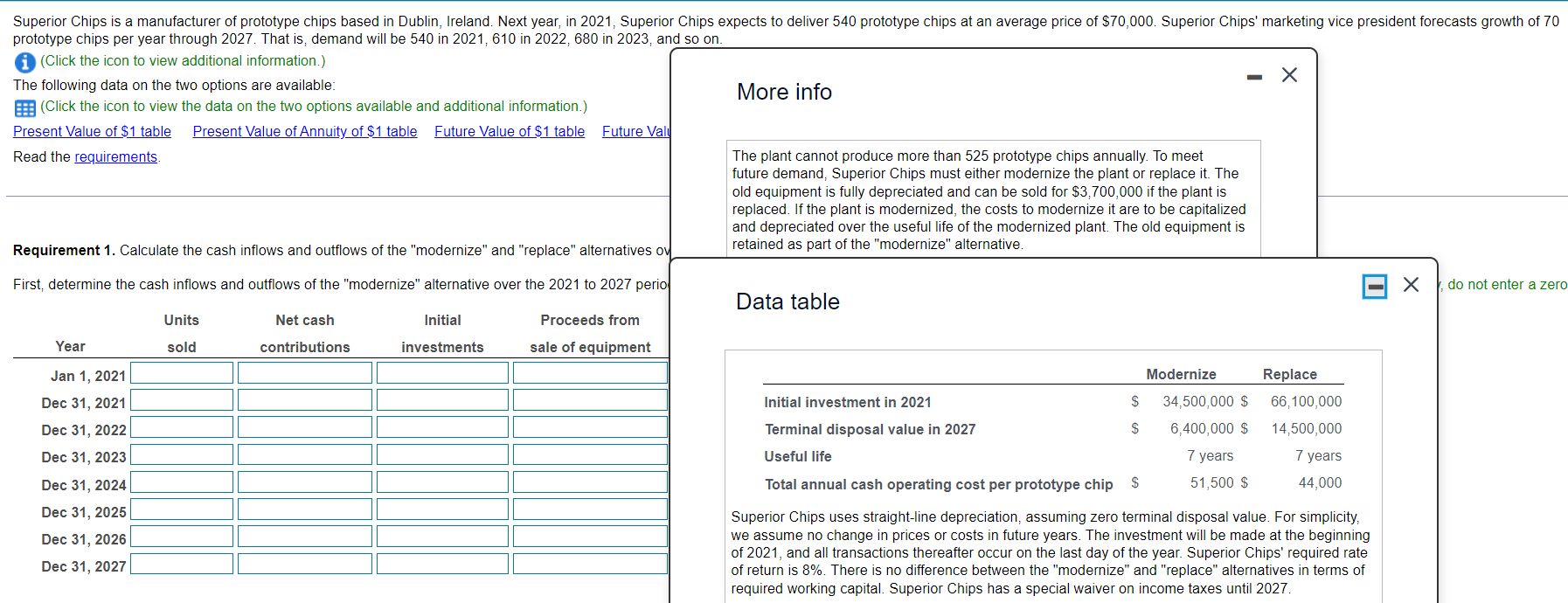Open Future Value of $1 table link
Image resolution: width=1568 pixels, height=603 pixels.
[x=510, y=131]
